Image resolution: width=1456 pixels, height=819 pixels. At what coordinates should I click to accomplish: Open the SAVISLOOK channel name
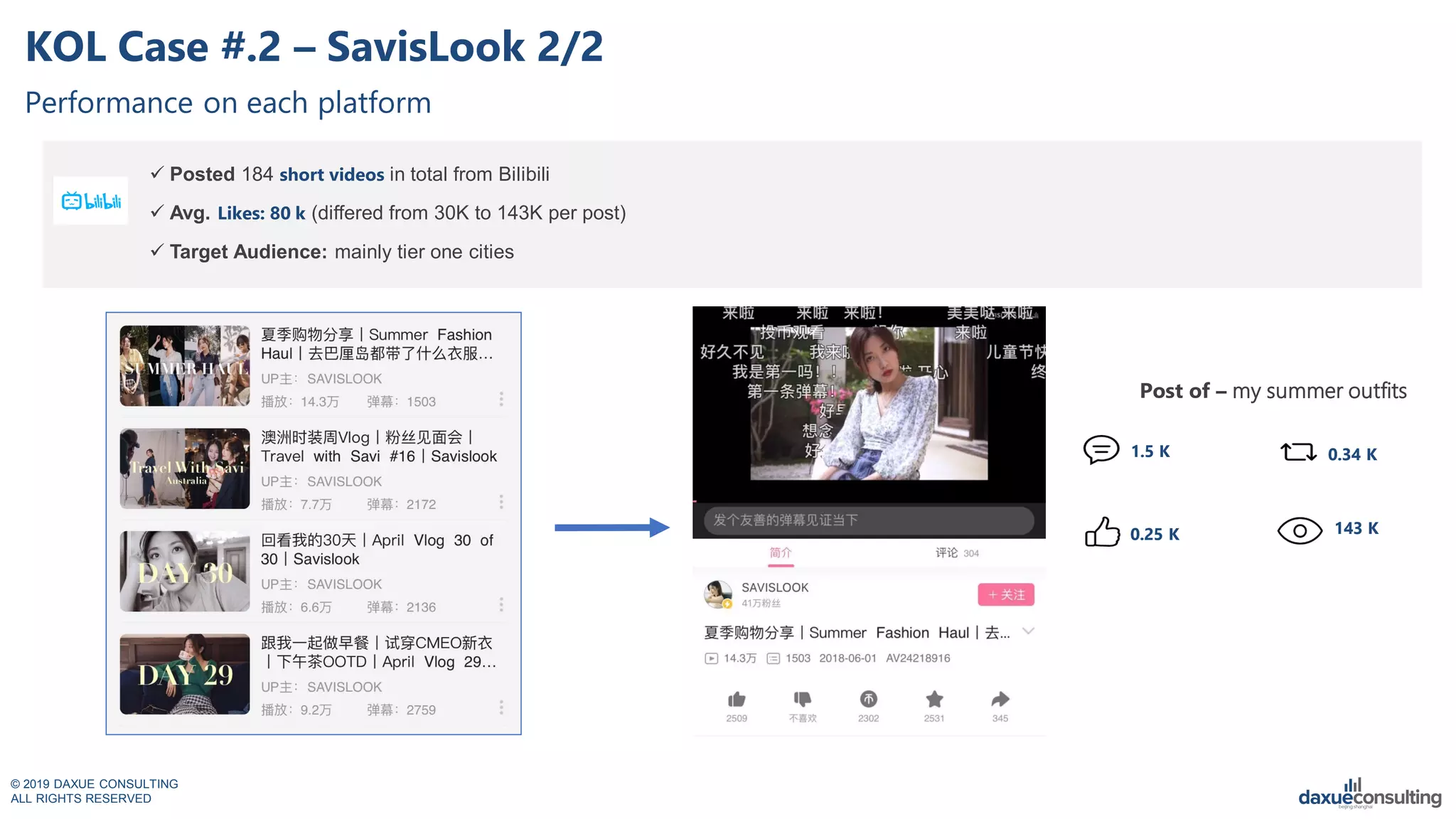click(x=775, y=587)
